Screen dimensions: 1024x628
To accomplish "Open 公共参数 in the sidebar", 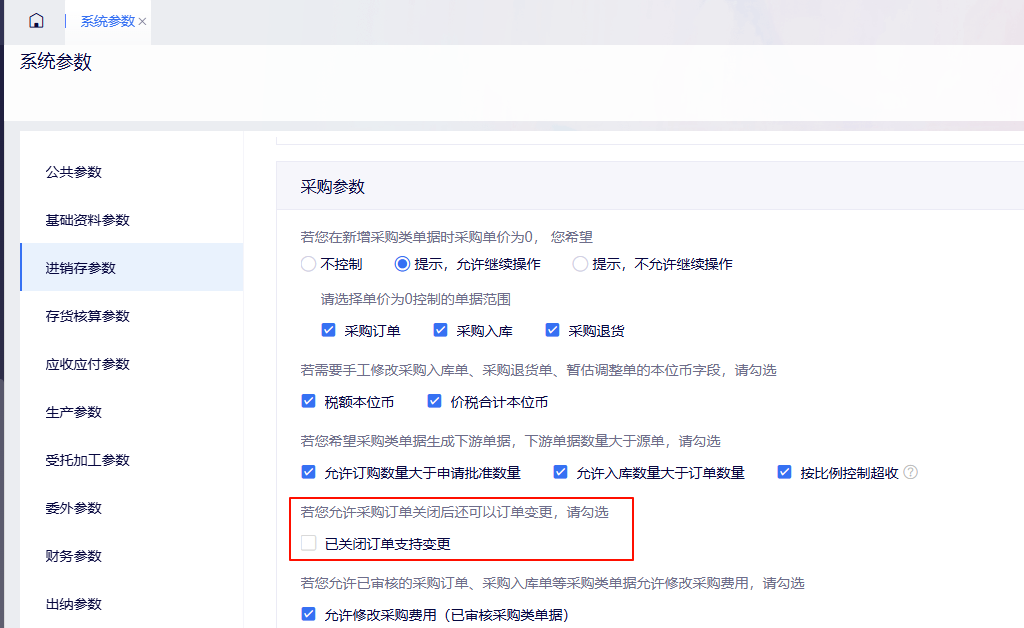I will point(74,172).
